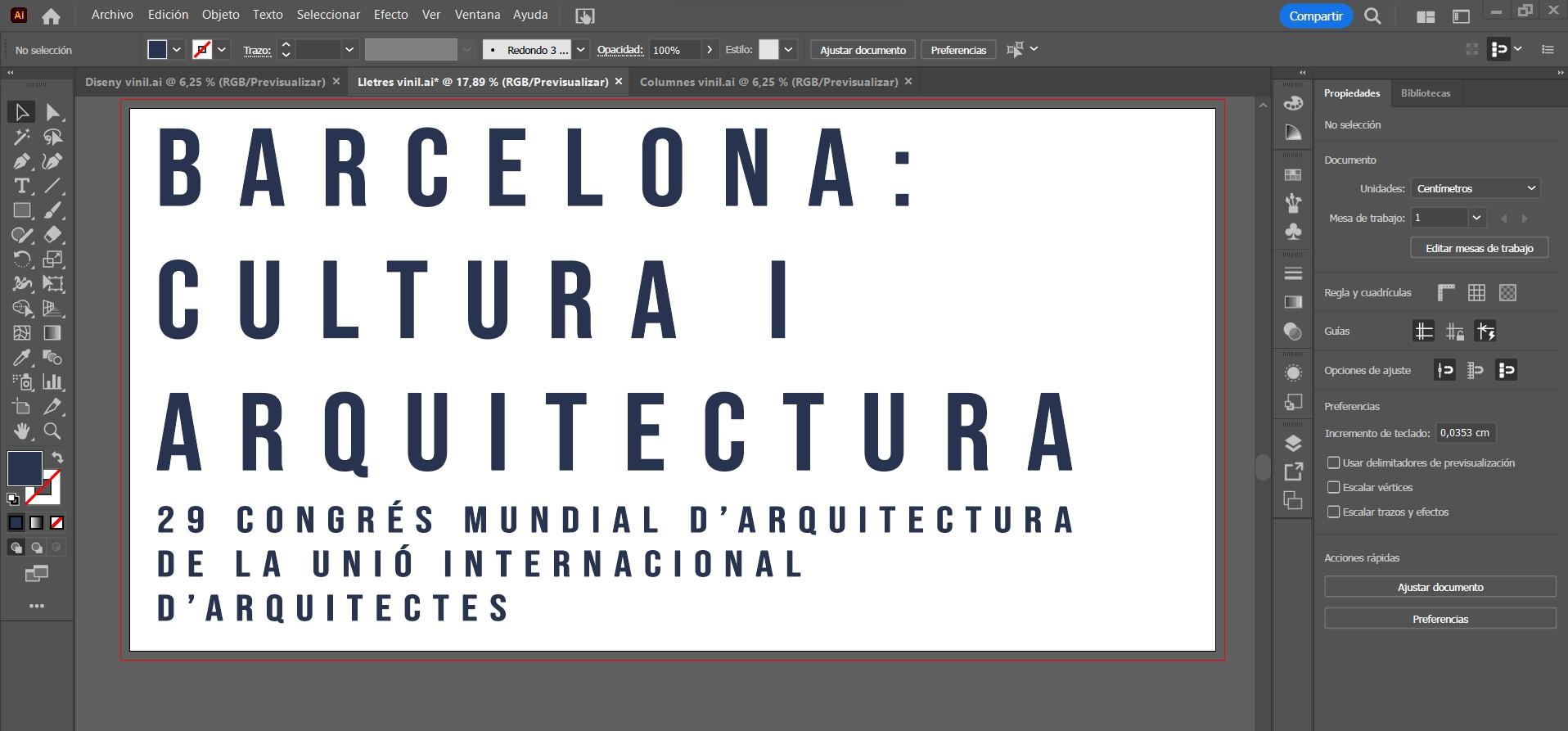
Task: Collapse the Properties panel using double arrows
Action: (1560, 73)
